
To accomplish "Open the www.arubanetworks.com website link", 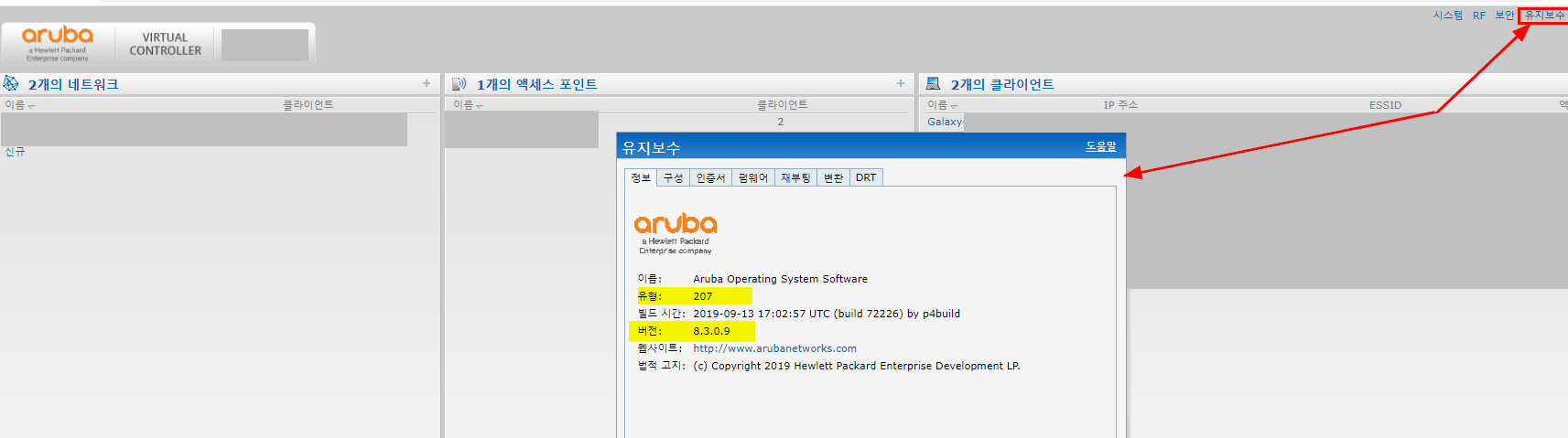I will [x=774, y=348].
